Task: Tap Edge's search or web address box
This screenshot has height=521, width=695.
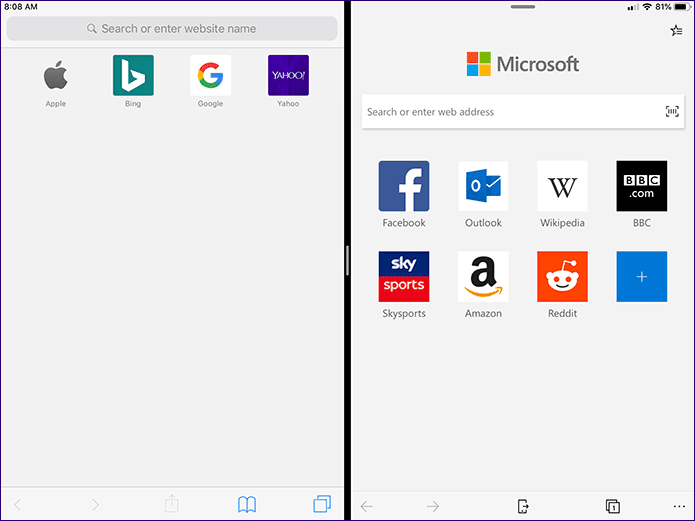Action: (523, 112)
